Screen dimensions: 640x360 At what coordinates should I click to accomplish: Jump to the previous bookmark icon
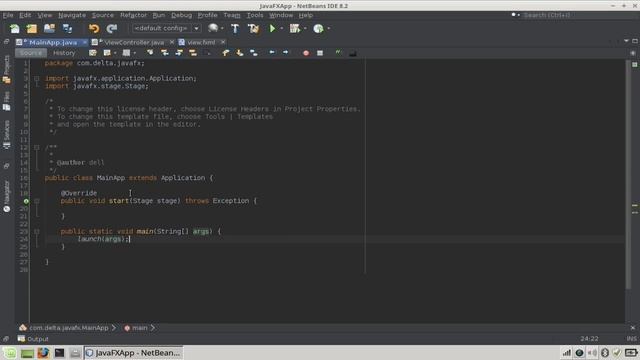pyautogui.click(x=226, y=53)
